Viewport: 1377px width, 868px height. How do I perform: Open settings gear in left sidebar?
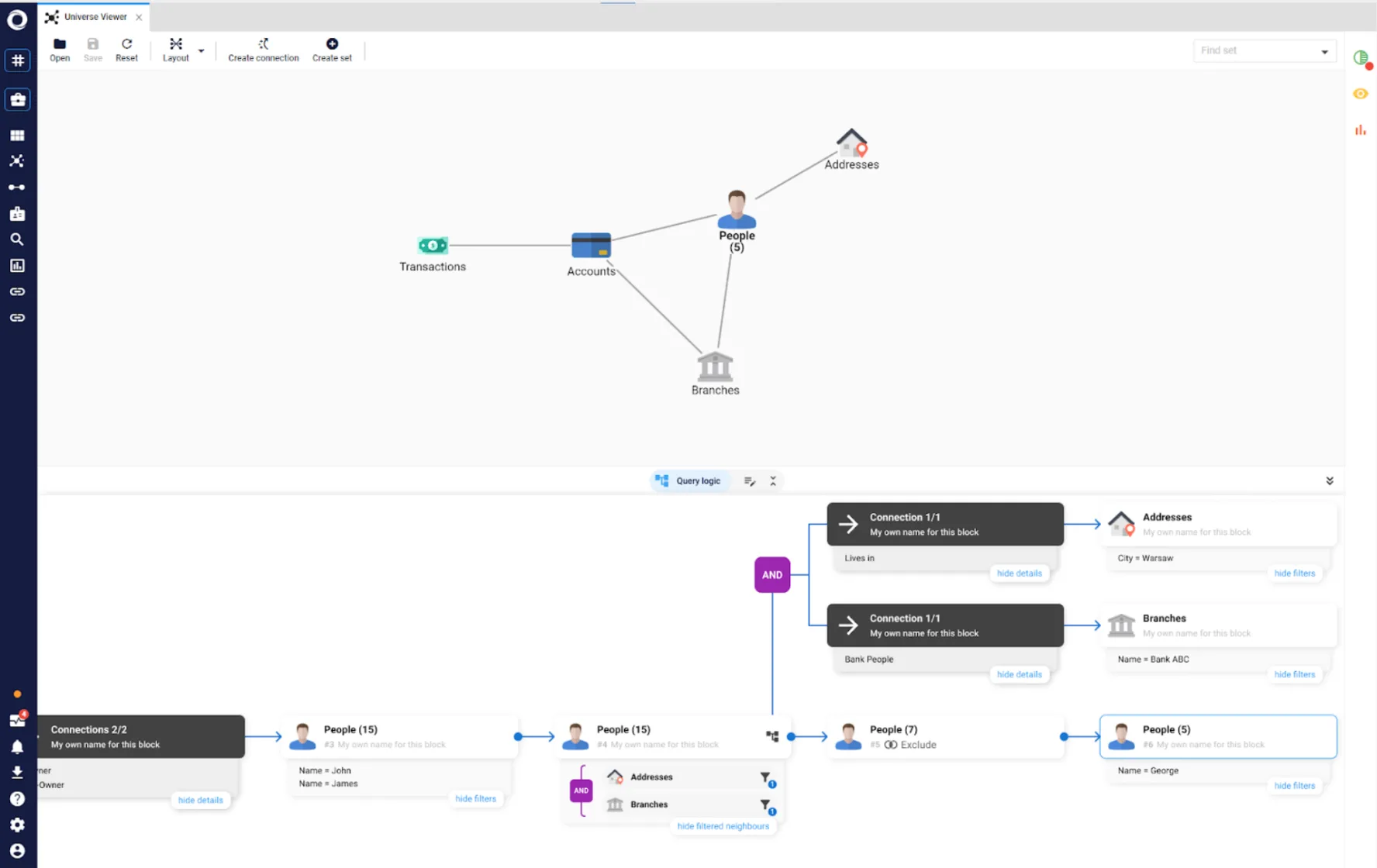17,825
